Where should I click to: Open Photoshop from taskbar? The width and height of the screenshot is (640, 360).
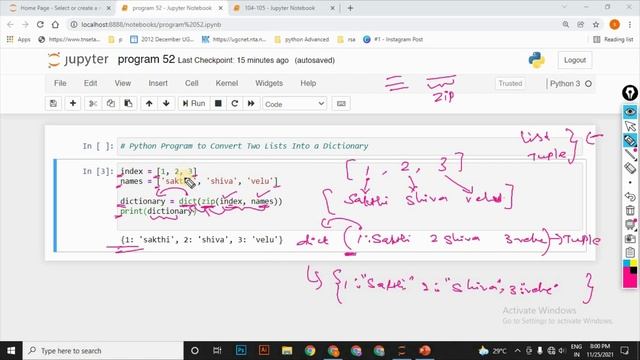[x=241, y=351]
